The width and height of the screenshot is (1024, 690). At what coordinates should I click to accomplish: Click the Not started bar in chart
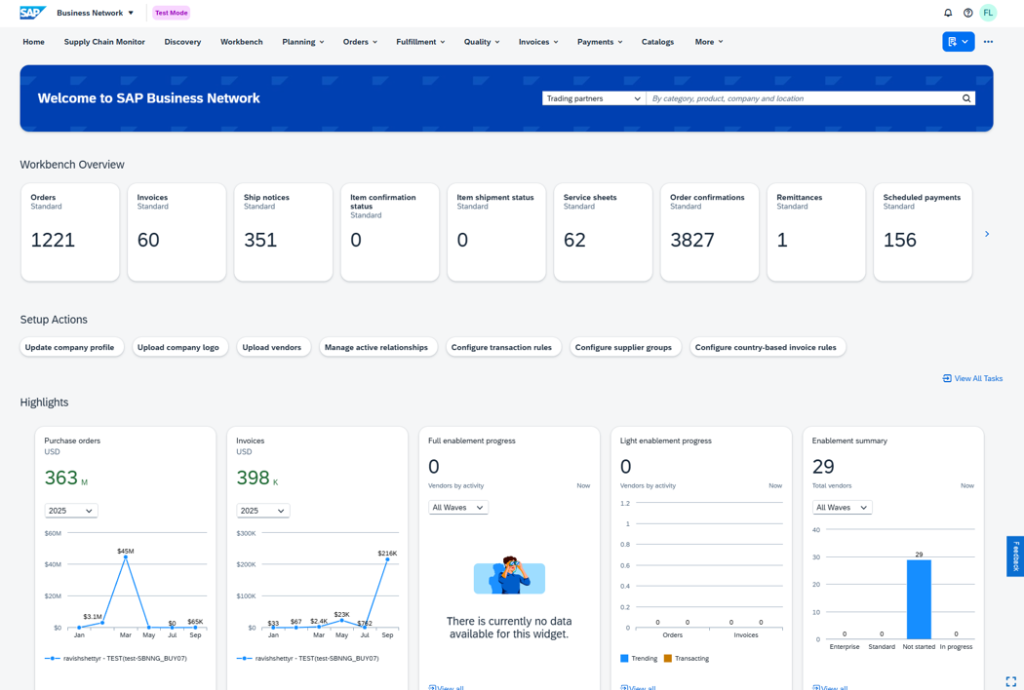click(x=919, y=599)
